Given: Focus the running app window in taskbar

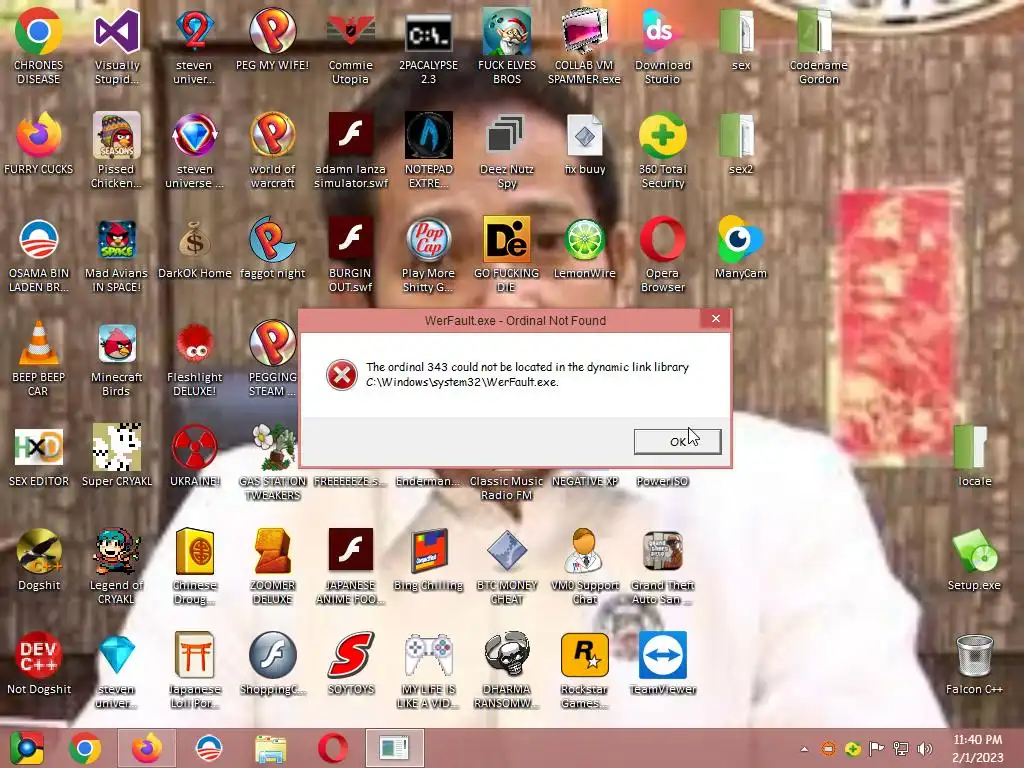Looking at the screenshot, I should coord(394,748).
